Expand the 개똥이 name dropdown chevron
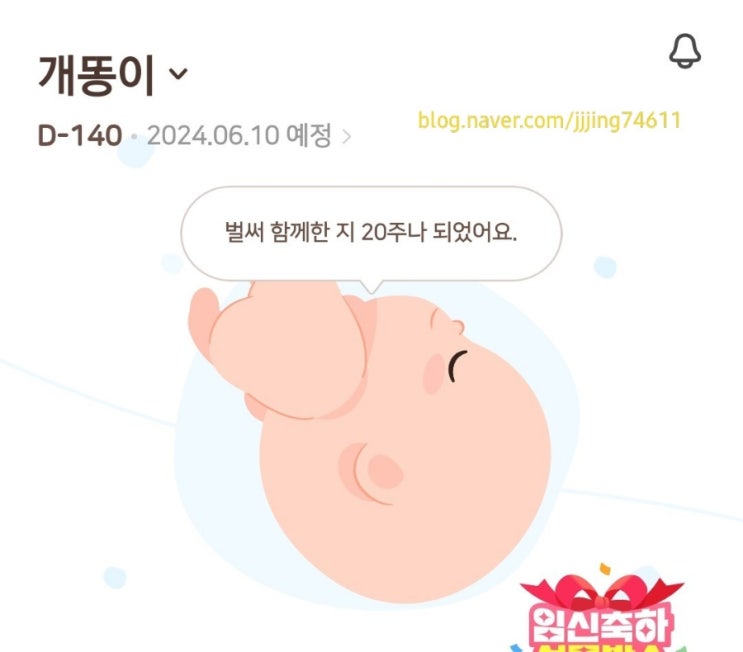 179,74
